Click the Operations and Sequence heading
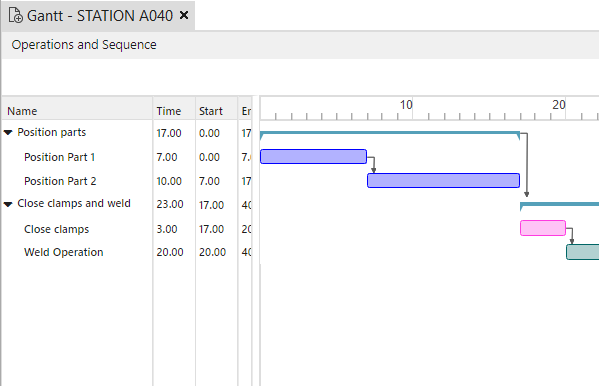 (84, 45)
